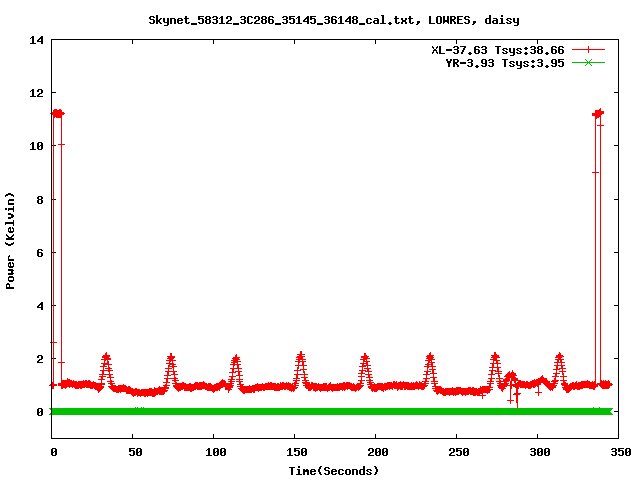Click the y-axis tick label 6
640x480 pixels.
(x=40, y=253)
